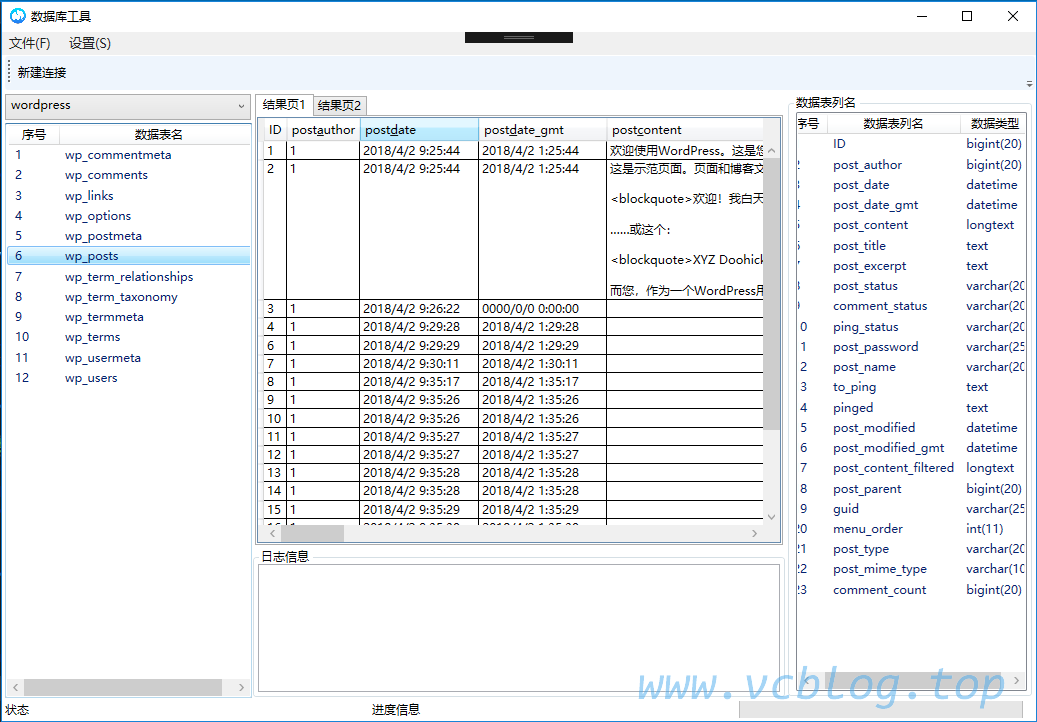Sort by the postcontent column header
Image resolution: width=1037 pixels, height=722 pixels.
(684, 130)
